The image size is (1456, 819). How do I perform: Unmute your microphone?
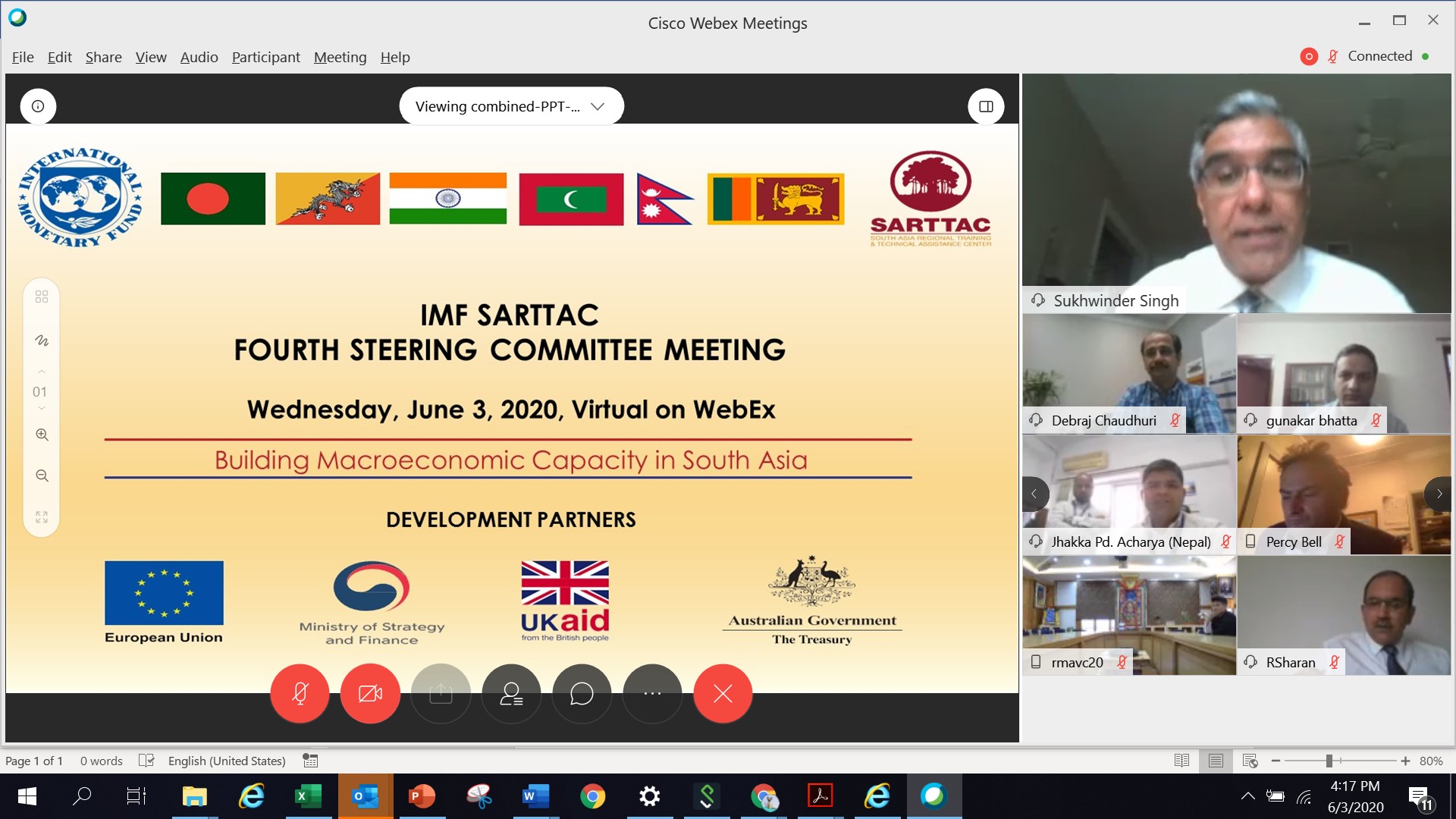click(x=300, y=693)
